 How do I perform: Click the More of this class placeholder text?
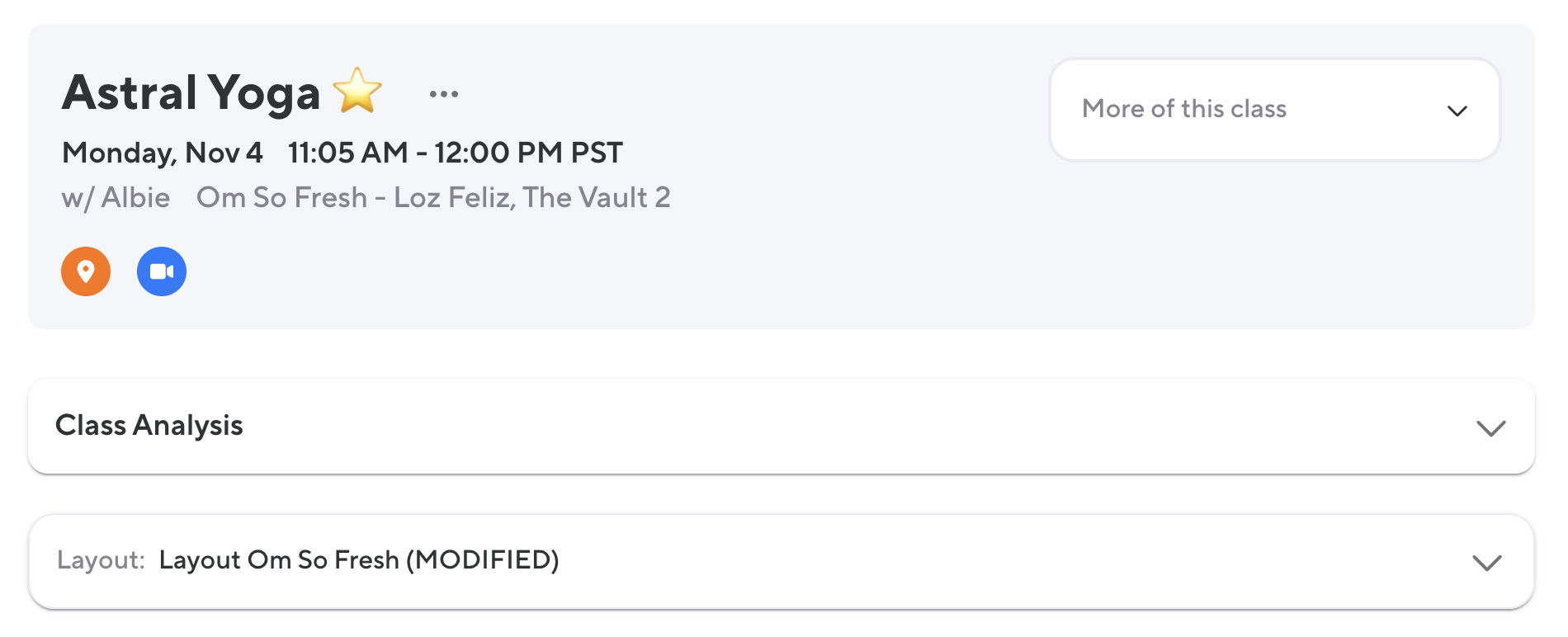click(x=1184, y=109)
